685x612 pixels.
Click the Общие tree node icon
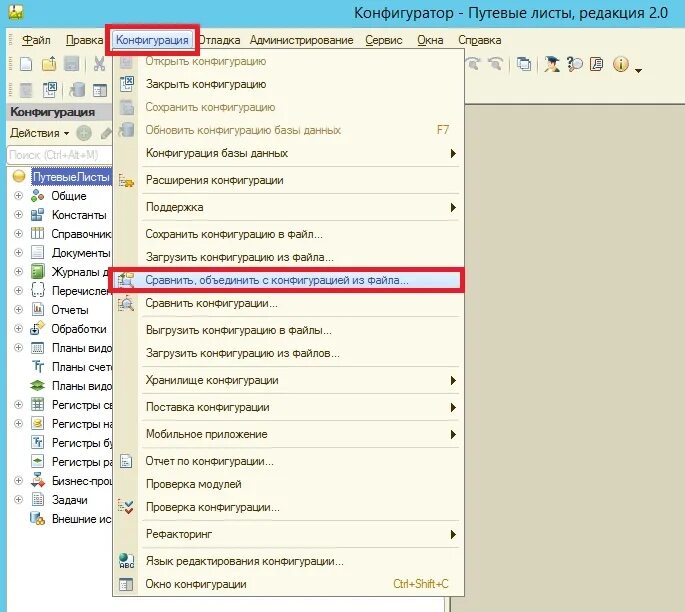pos(38,196)
